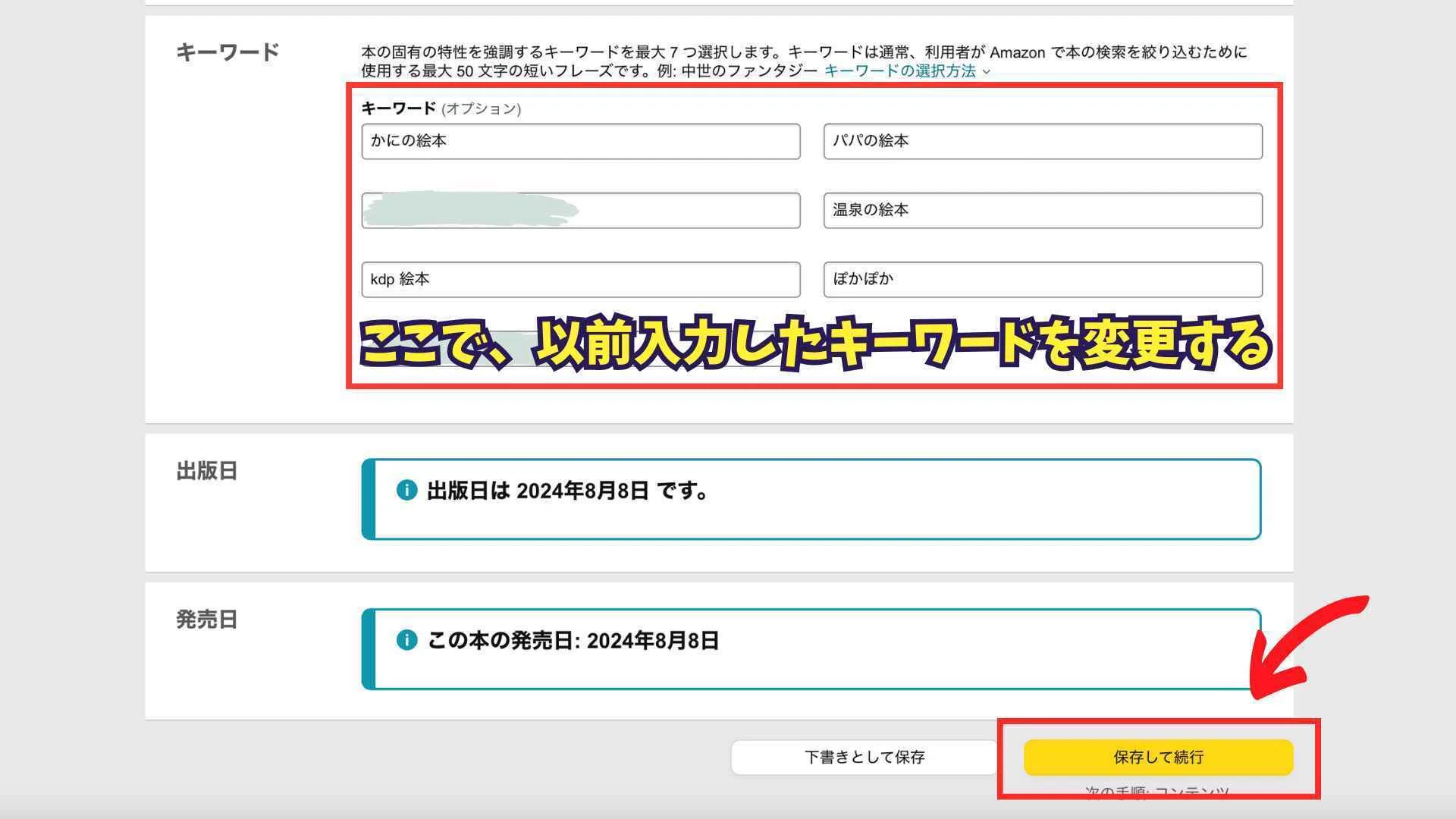
Task: Click the info icon beside この本の発売日
Action: click(x=406, y=640)
